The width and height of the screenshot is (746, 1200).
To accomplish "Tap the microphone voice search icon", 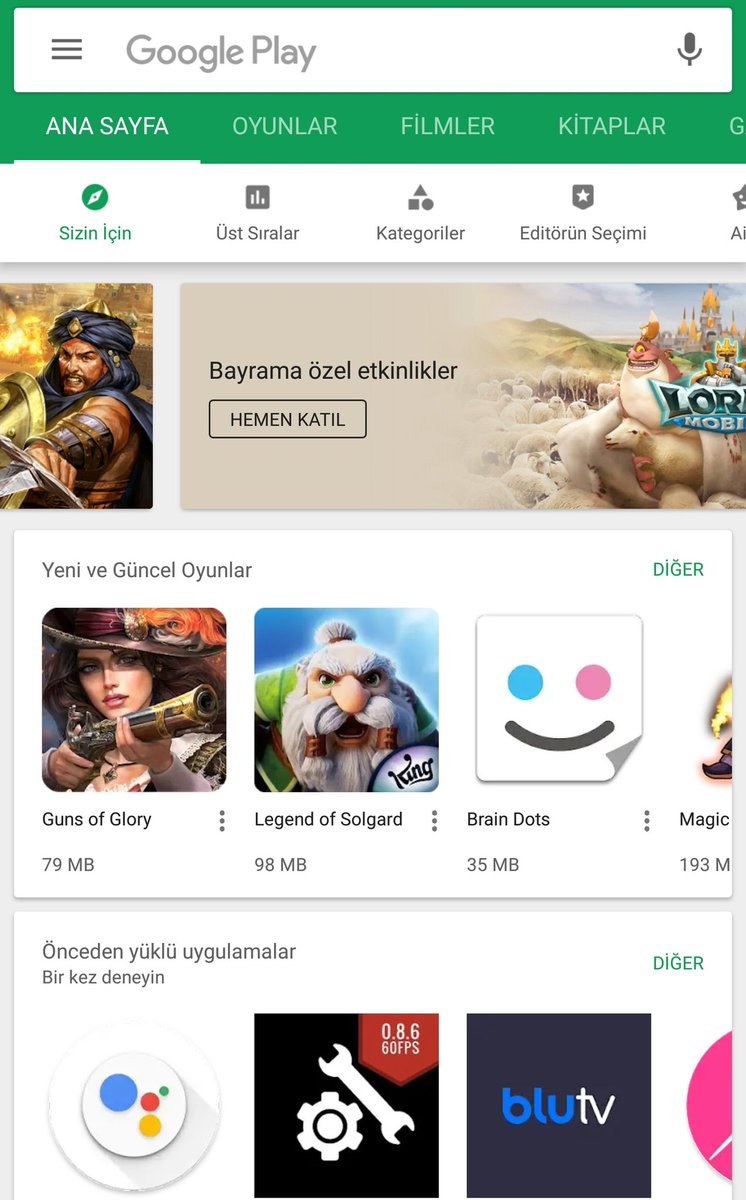I will point(689,49).
